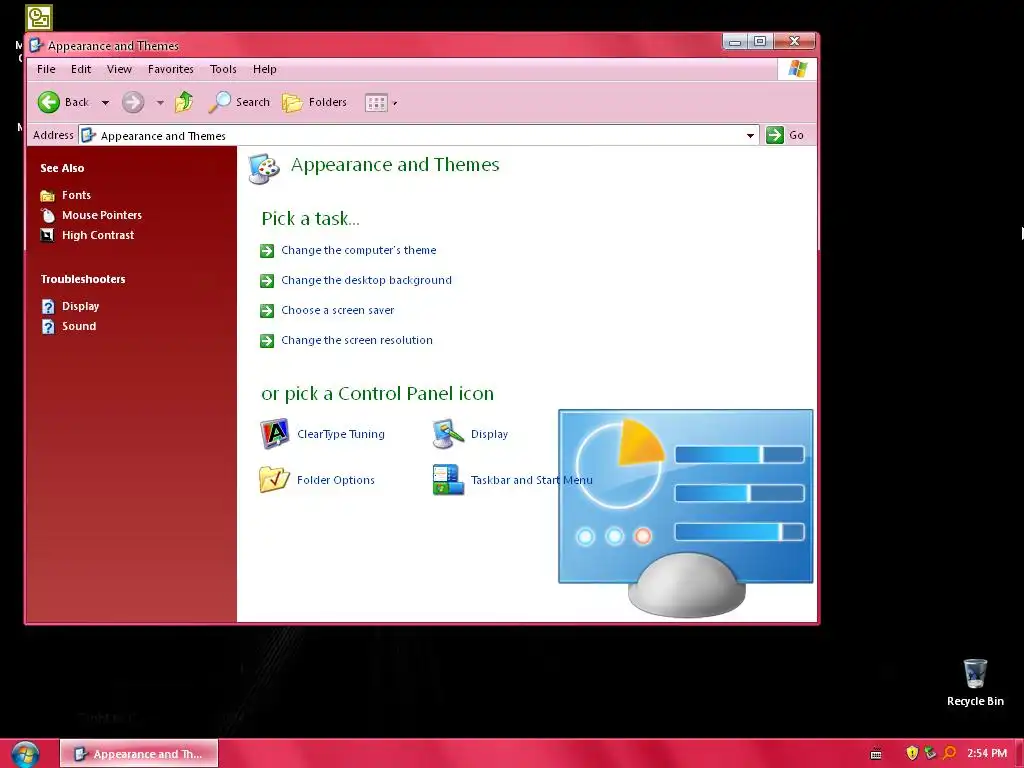
Task: Click the address bar Appearance and Themes icon
Action: click(88, 135)
